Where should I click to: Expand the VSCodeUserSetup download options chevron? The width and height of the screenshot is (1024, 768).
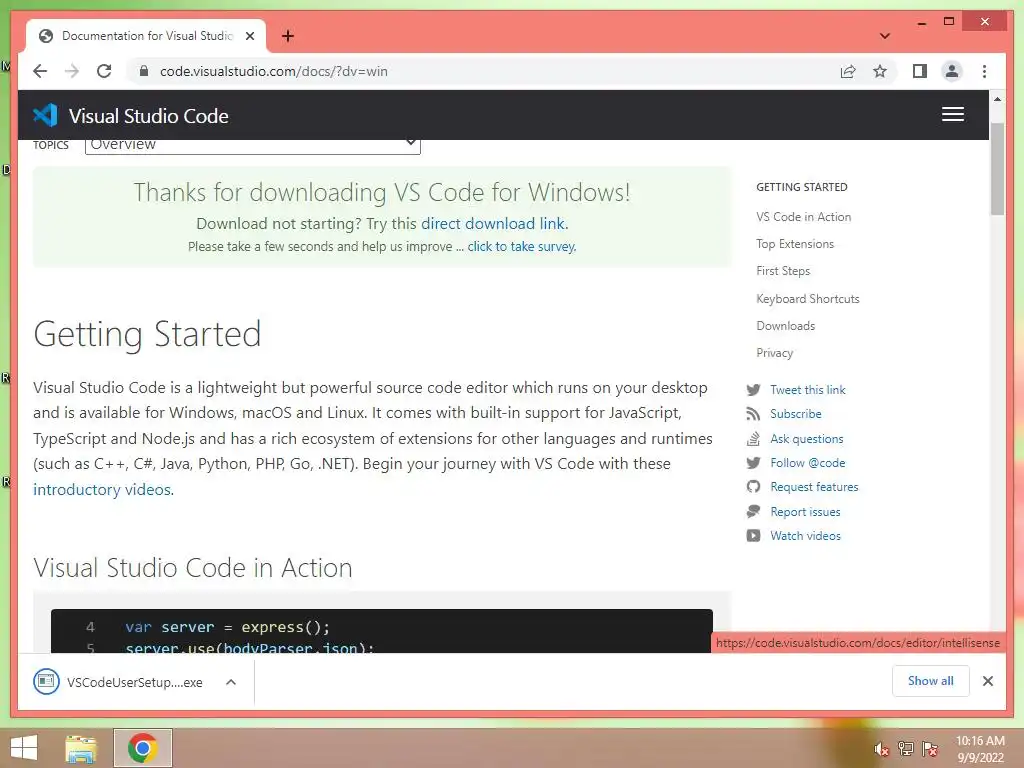tap(231, 682)
